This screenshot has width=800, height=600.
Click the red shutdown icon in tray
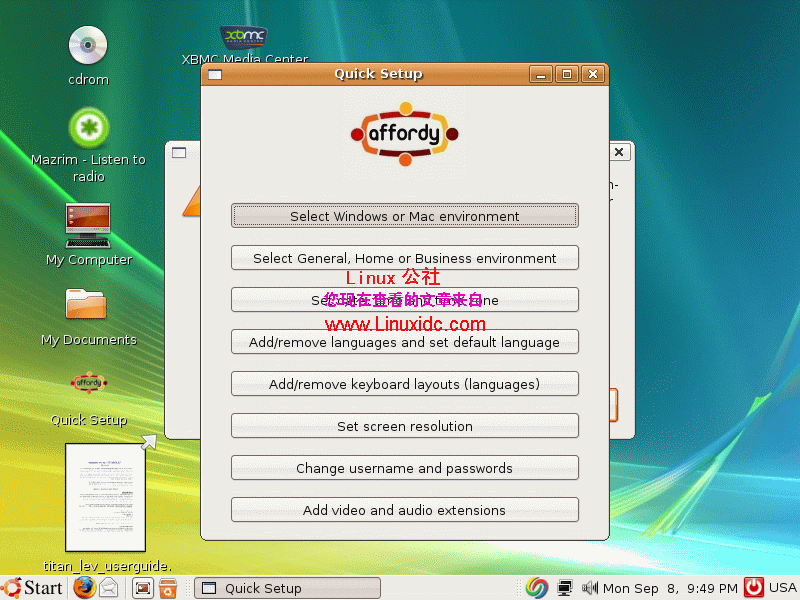tap(754, 588)
